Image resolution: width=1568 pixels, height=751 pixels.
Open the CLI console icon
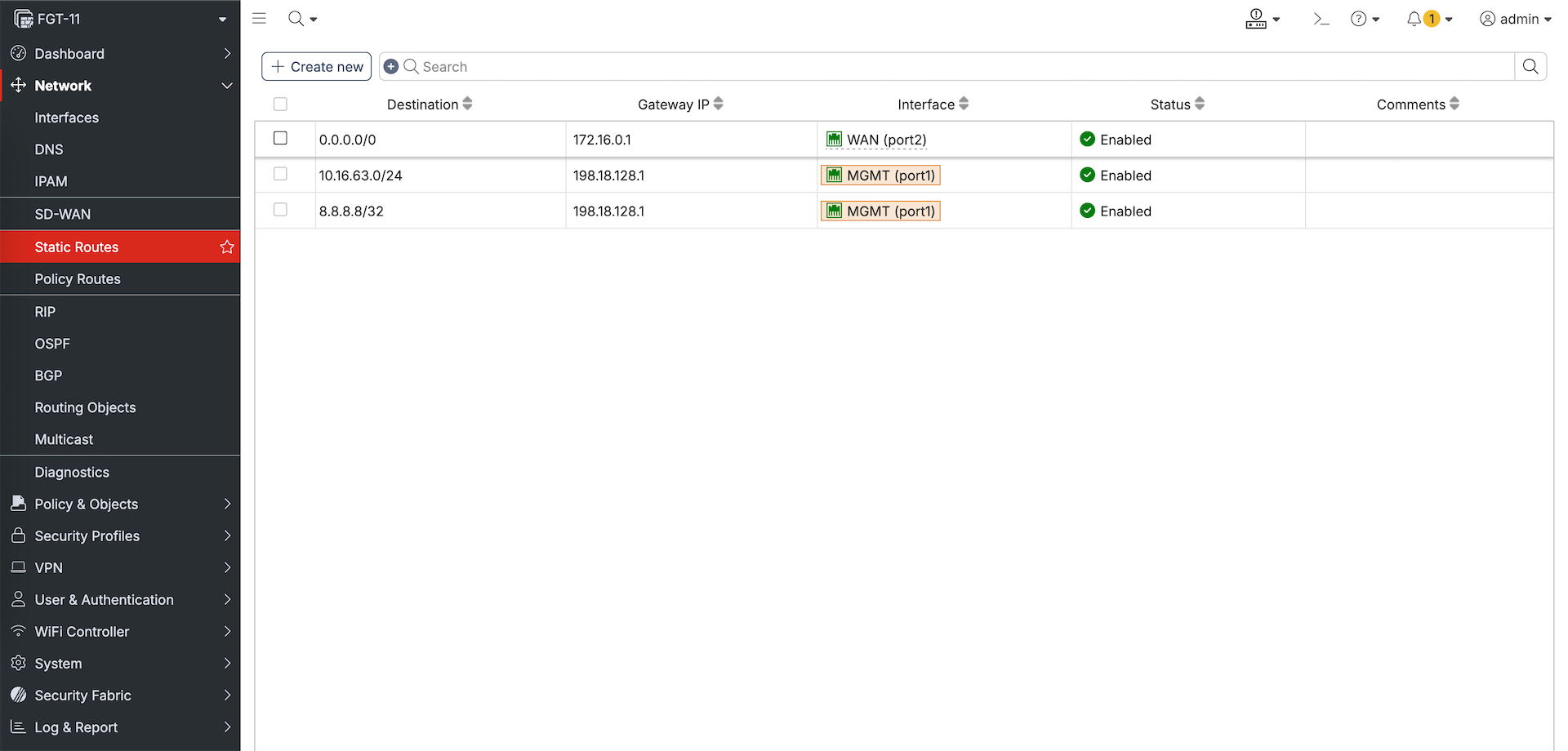(x=1321, y=19)
